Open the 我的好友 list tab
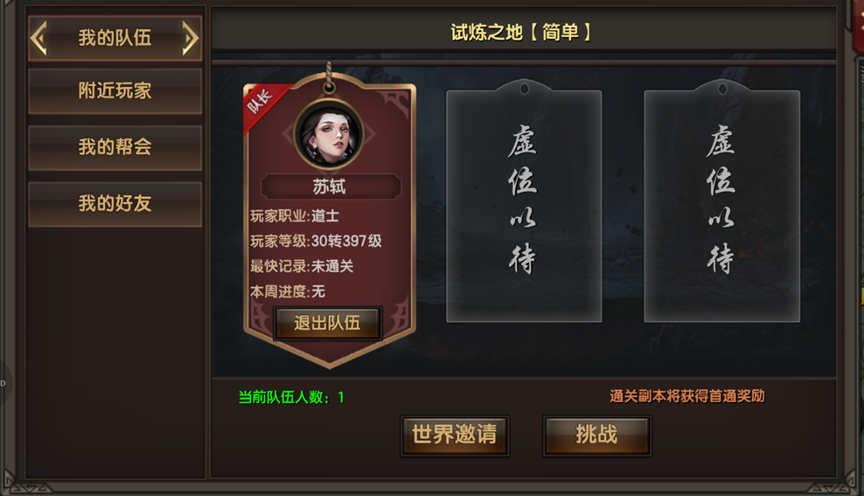Viewport: 864px width, 496px height. coord(115,204)
